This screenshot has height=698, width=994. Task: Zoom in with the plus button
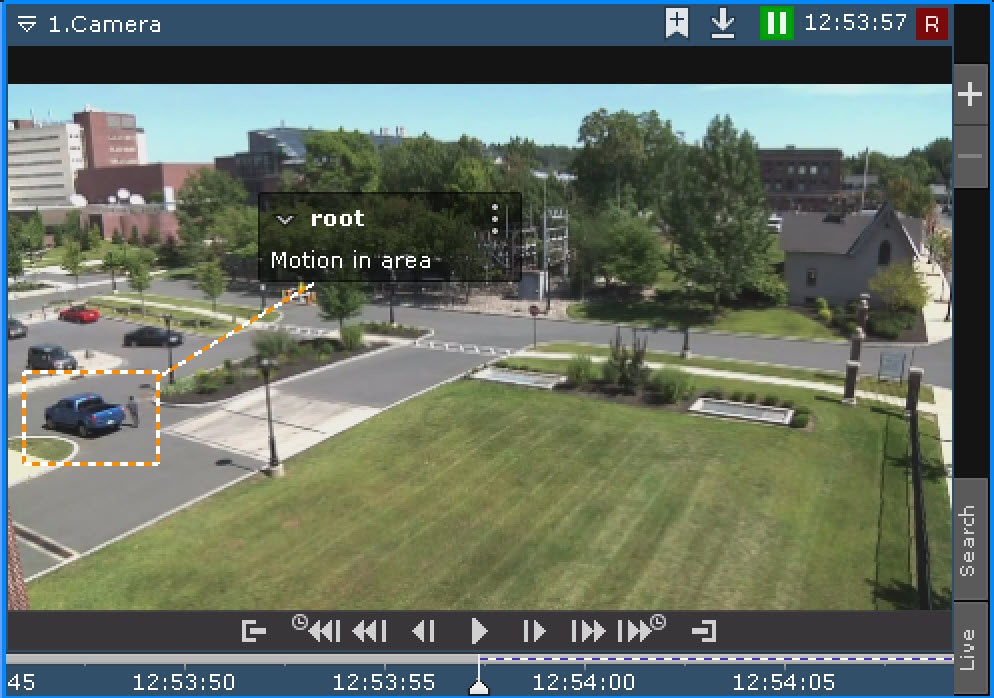tap(970, 94)
